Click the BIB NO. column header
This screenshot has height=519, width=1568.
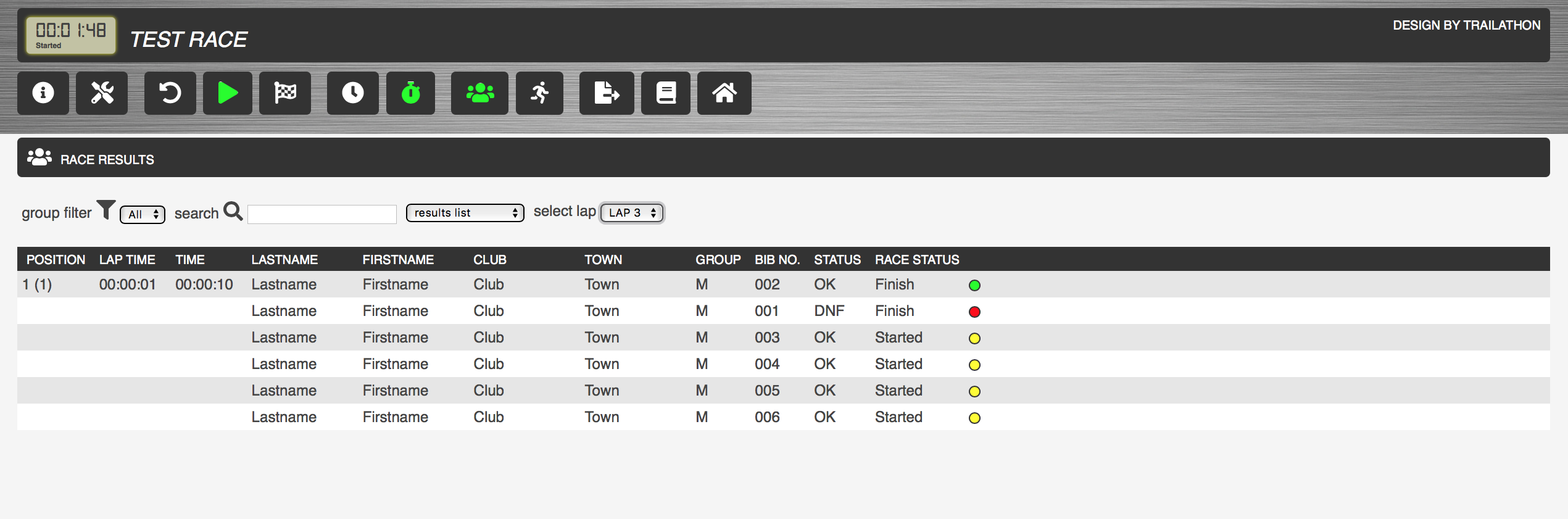pos(776,260)
